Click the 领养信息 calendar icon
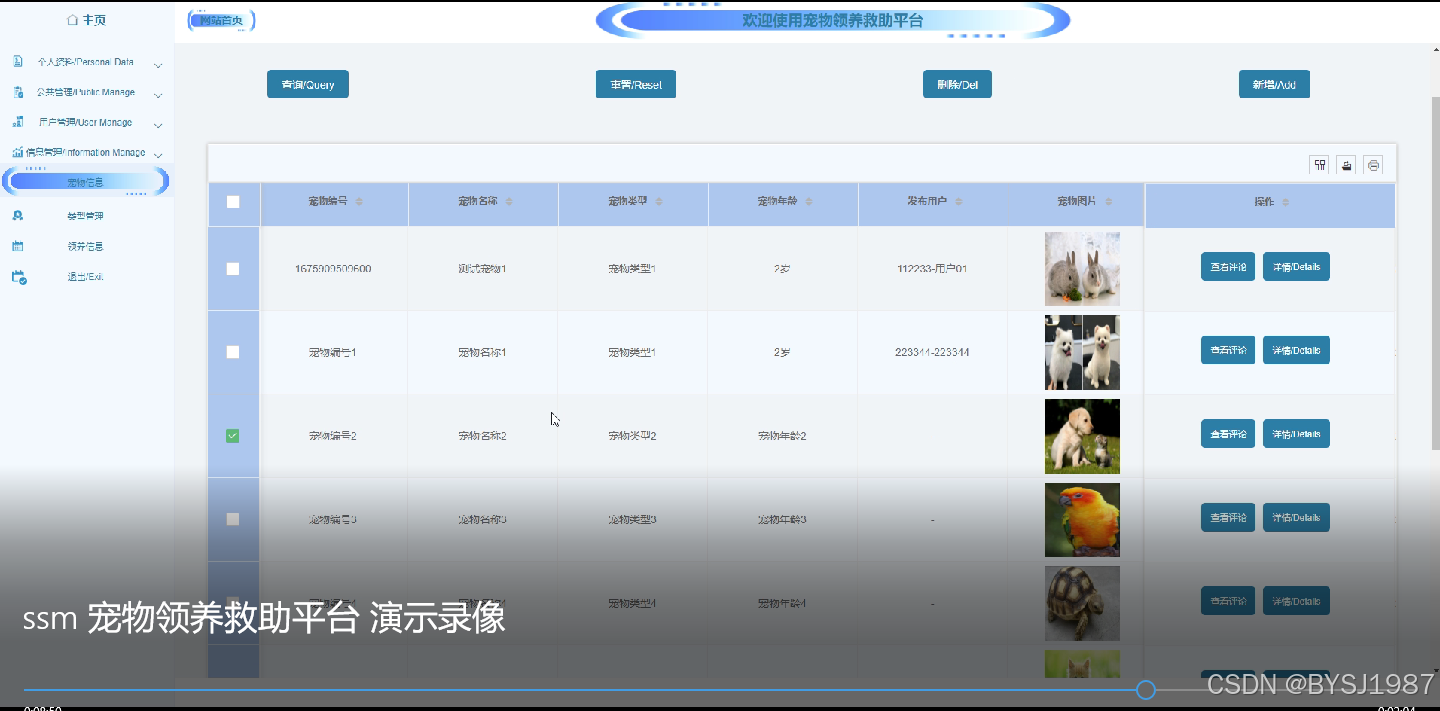The height and width of the screenshot is (711, 1440). [18, 246]
